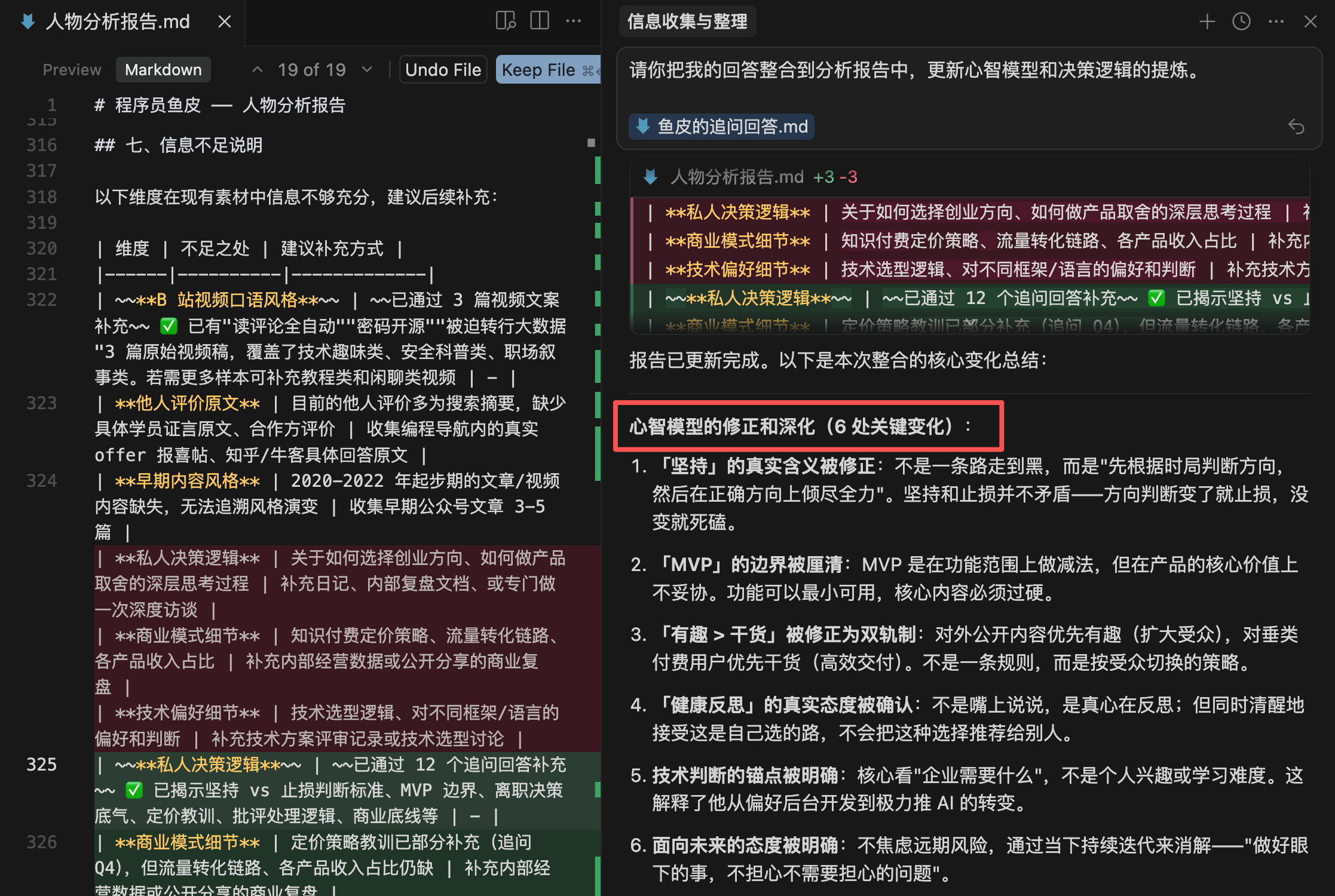1335x896 pixels.
Task: Open chat history clock icon
Action: [x=1241, y=22]
